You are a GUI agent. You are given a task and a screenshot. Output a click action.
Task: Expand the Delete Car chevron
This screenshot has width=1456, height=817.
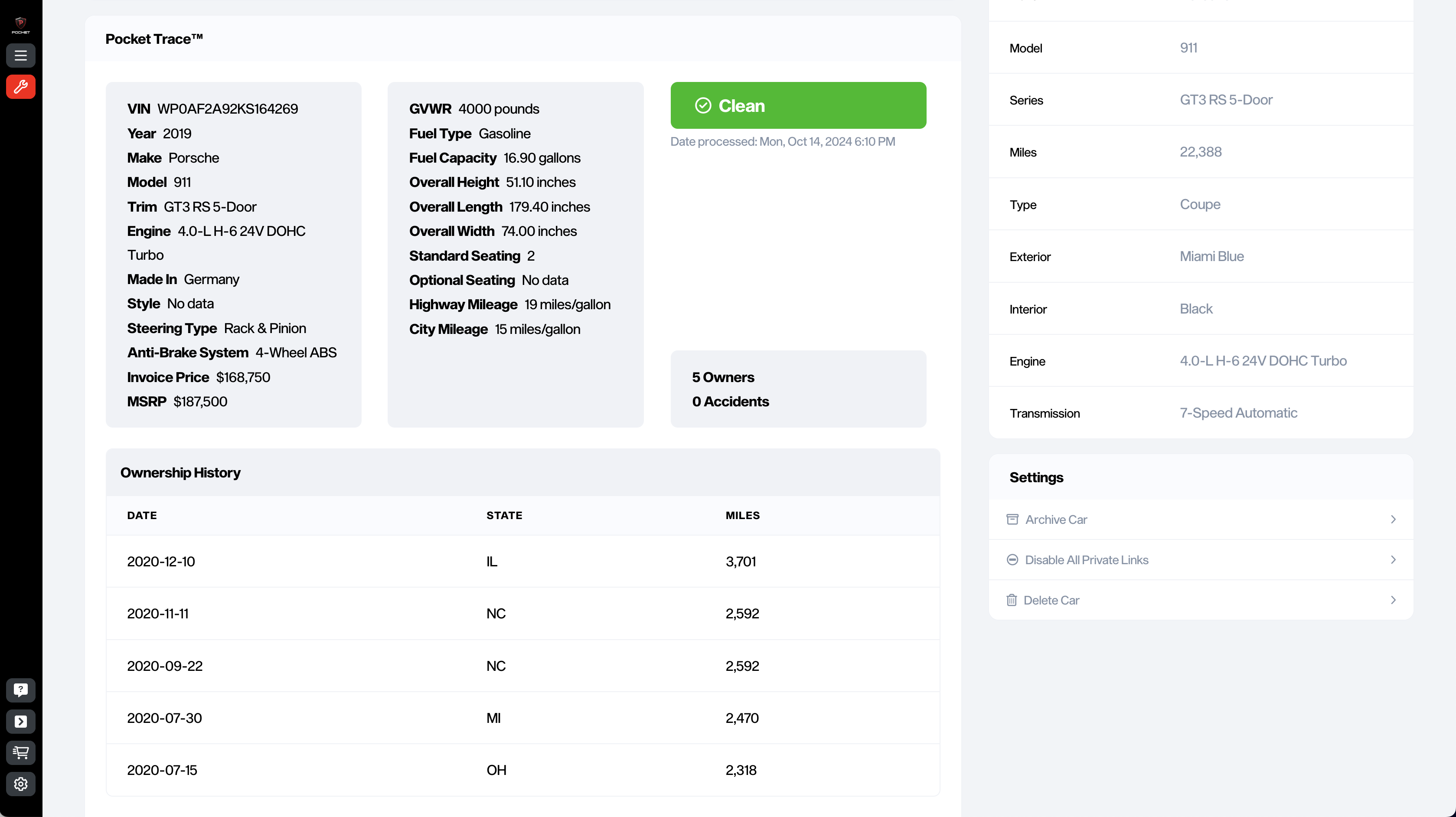tap(1393, 600)
